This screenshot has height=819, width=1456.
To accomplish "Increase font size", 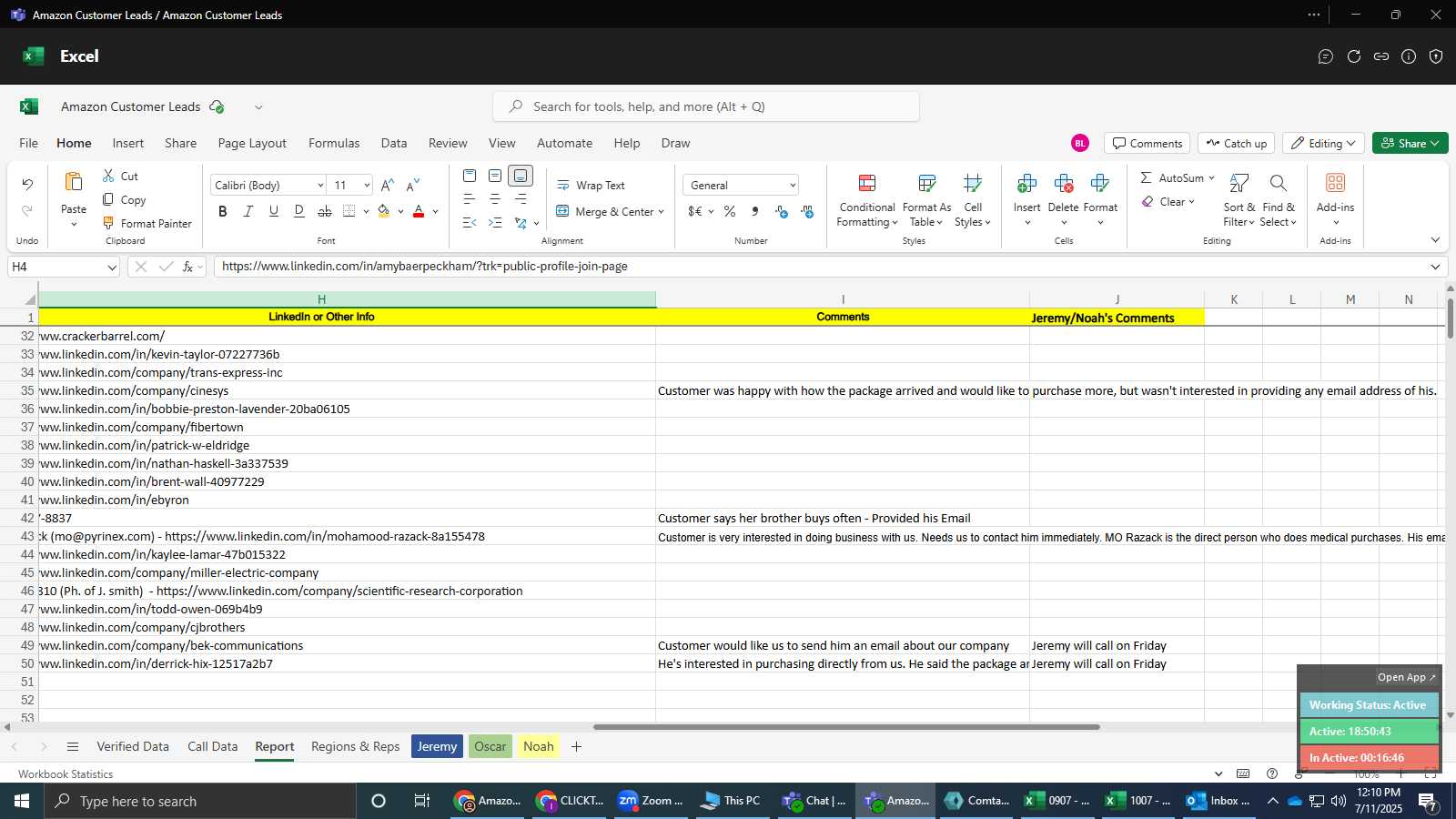I will [388, 185].
